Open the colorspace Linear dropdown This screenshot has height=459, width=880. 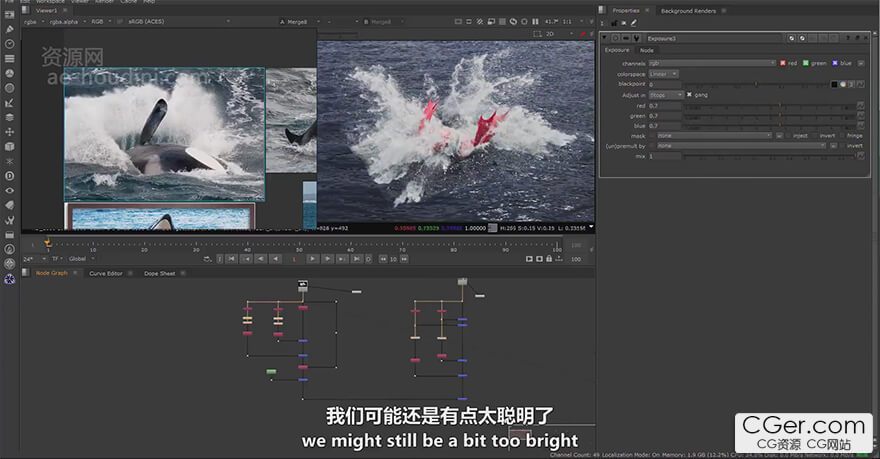pos(664,73)
